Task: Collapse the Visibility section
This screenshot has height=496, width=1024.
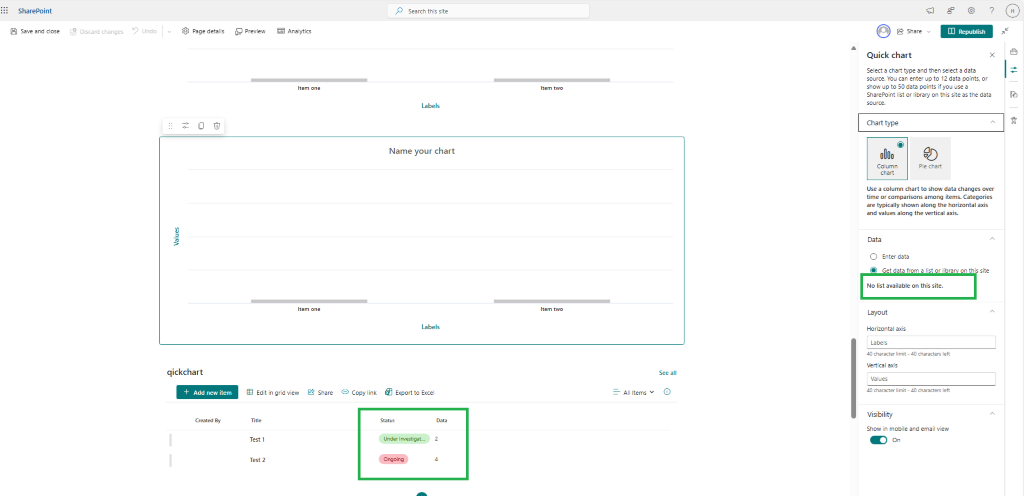Action: [x=992, y=414]
